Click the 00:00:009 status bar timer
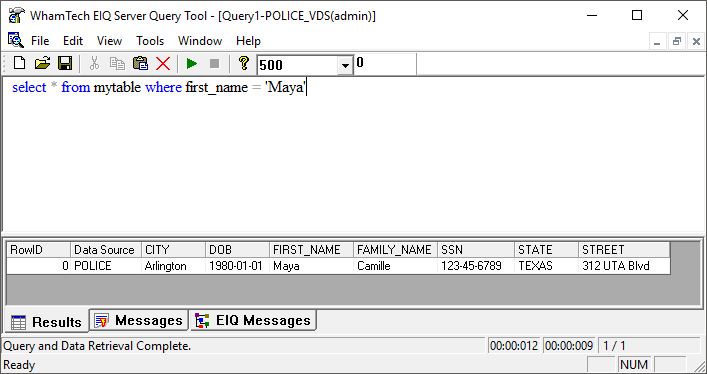This screenshot has height=374, width=707. pos(569,346)
